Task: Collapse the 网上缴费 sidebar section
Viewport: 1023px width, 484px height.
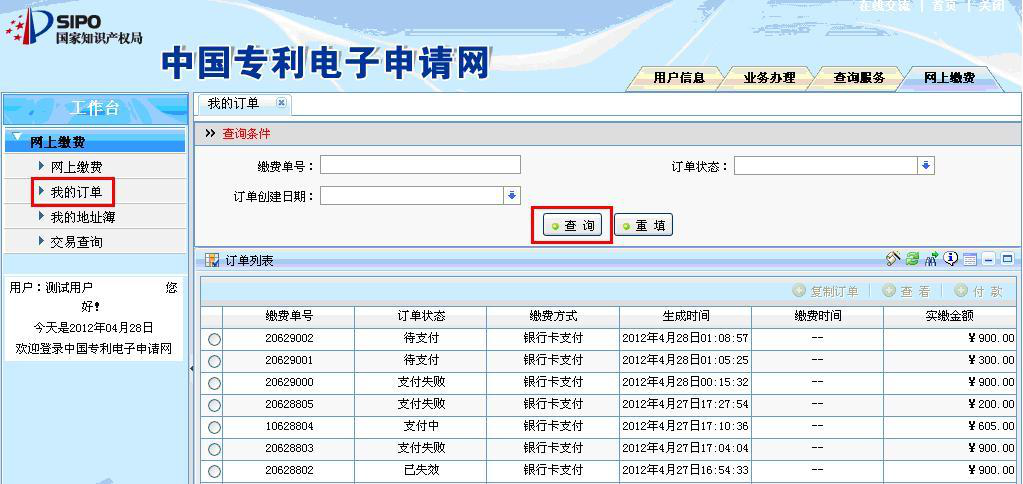Action: point(17,140)
